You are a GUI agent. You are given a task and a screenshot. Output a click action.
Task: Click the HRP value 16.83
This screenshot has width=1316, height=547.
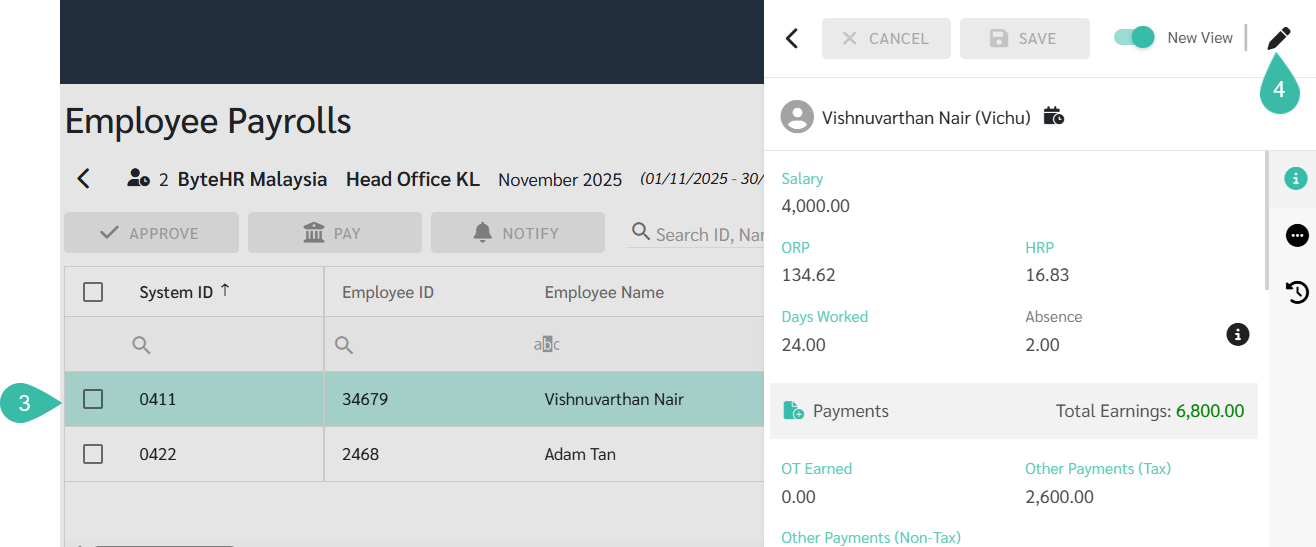coord(1047,275)
